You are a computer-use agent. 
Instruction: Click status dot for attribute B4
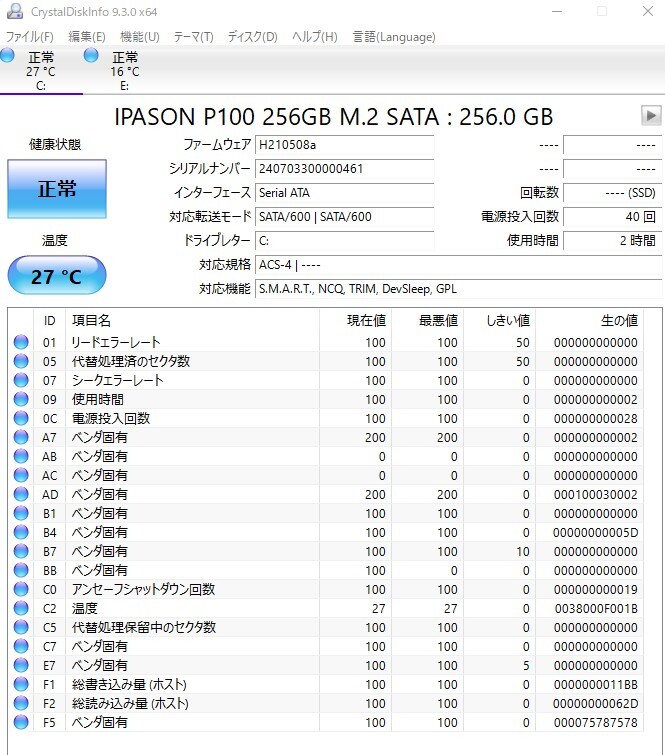coord(21,533)
